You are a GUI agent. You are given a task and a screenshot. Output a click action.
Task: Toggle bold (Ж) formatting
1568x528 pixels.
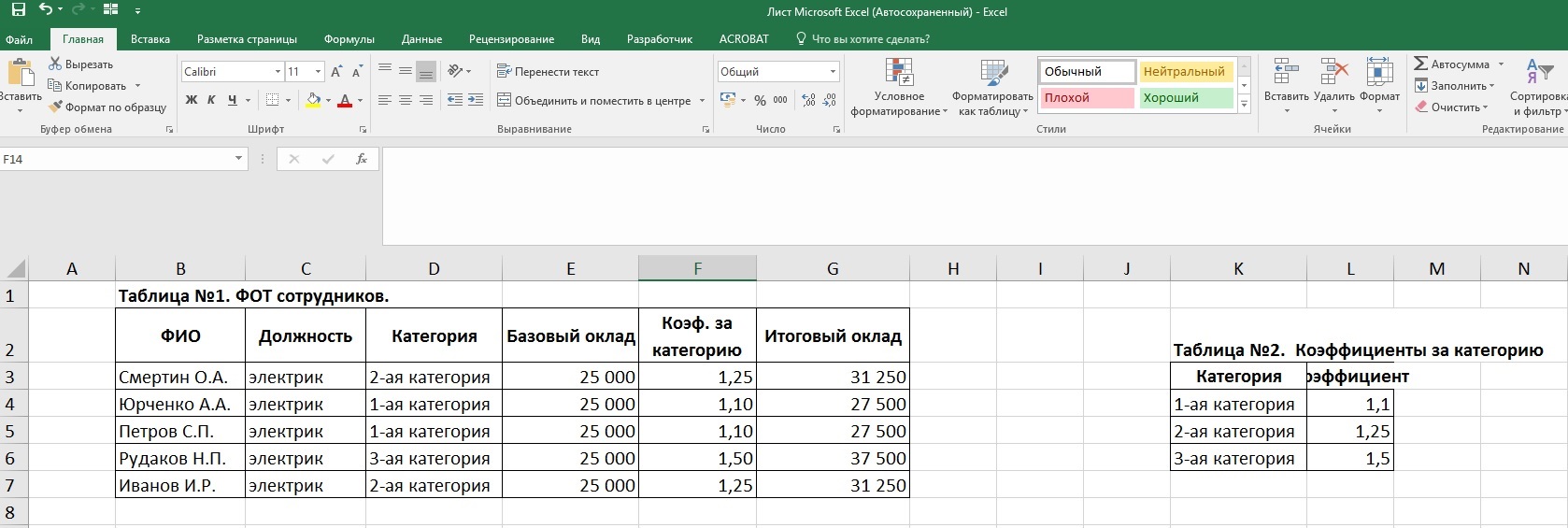(x=192, y=100)
